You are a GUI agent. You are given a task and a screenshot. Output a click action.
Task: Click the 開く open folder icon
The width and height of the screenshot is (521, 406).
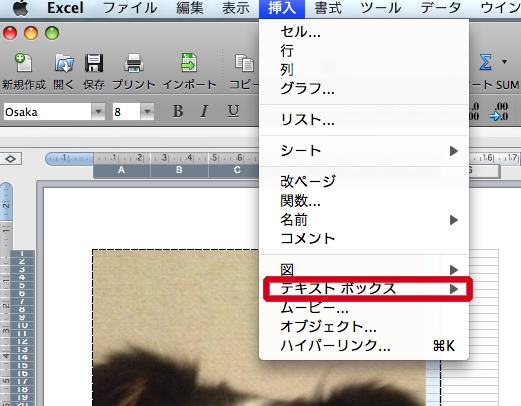coord(64,63)
